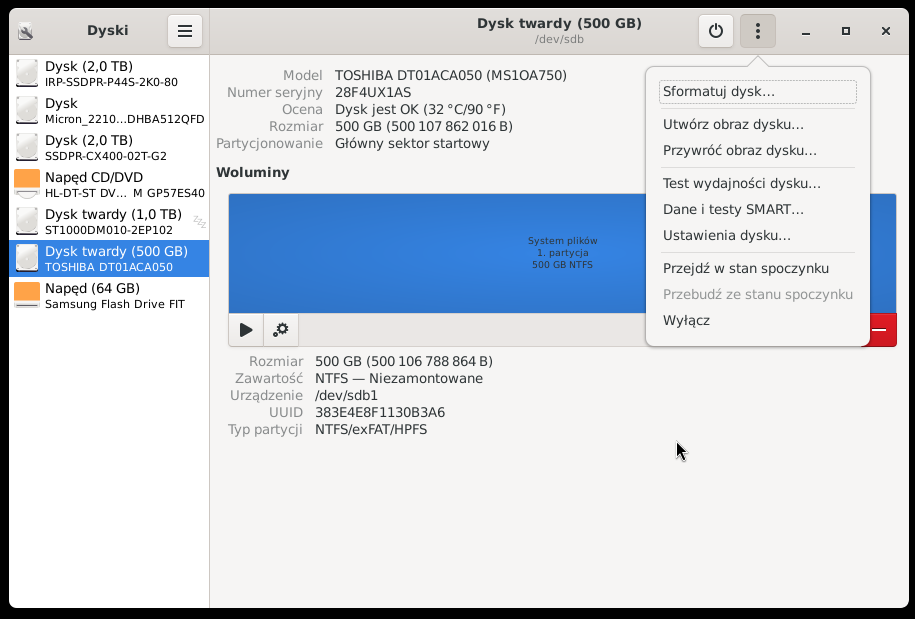Click the Dysk jest OK assessment
915x619 pixels.
click(x=420, y=109)
